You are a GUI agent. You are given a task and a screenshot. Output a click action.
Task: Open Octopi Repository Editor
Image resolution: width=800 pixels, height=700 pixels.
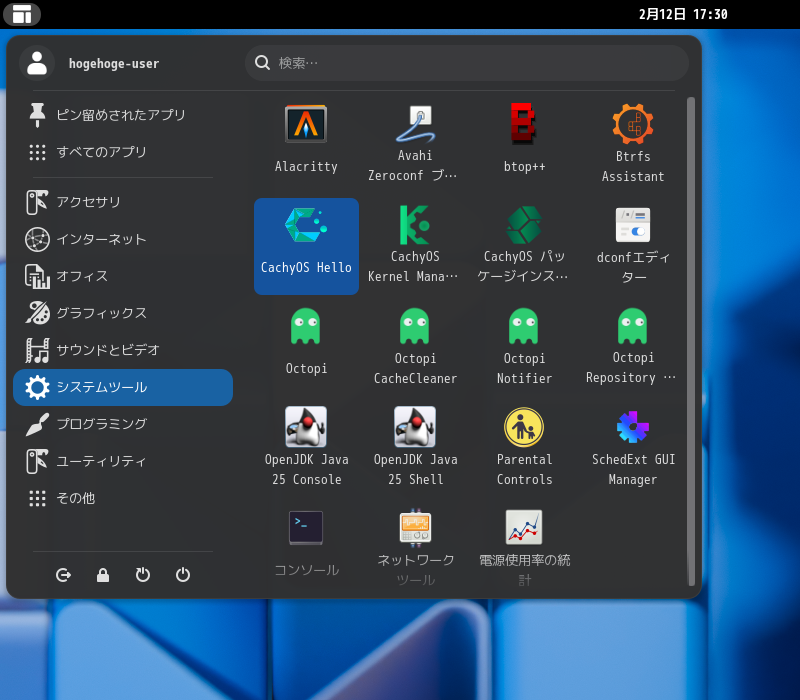633,347
